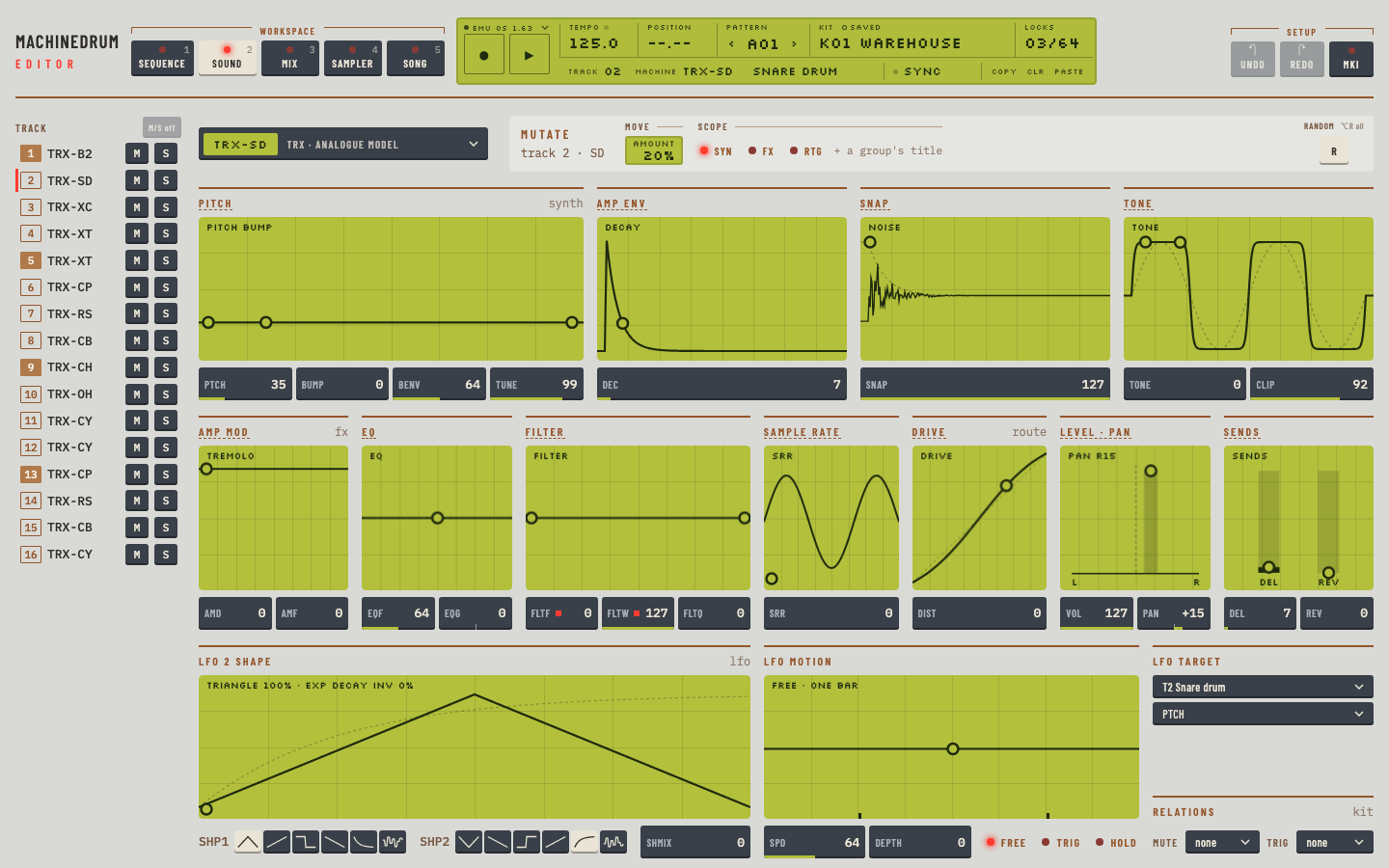Click the handle on the DRIVE curve
Screen dimensions: 1389x868
click(x=1006, y=485)
